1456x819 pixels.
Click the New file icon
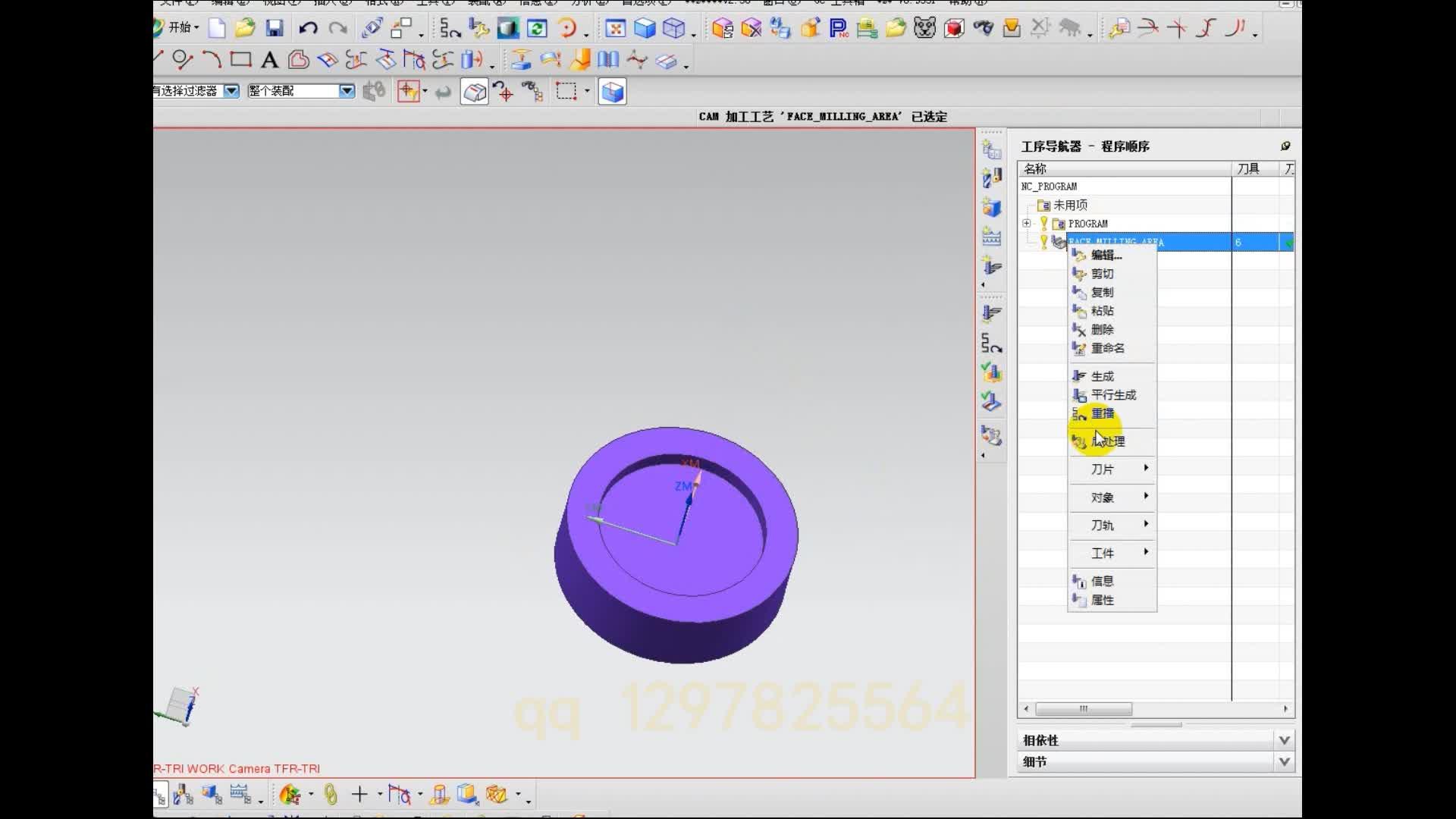click(217, 29)
